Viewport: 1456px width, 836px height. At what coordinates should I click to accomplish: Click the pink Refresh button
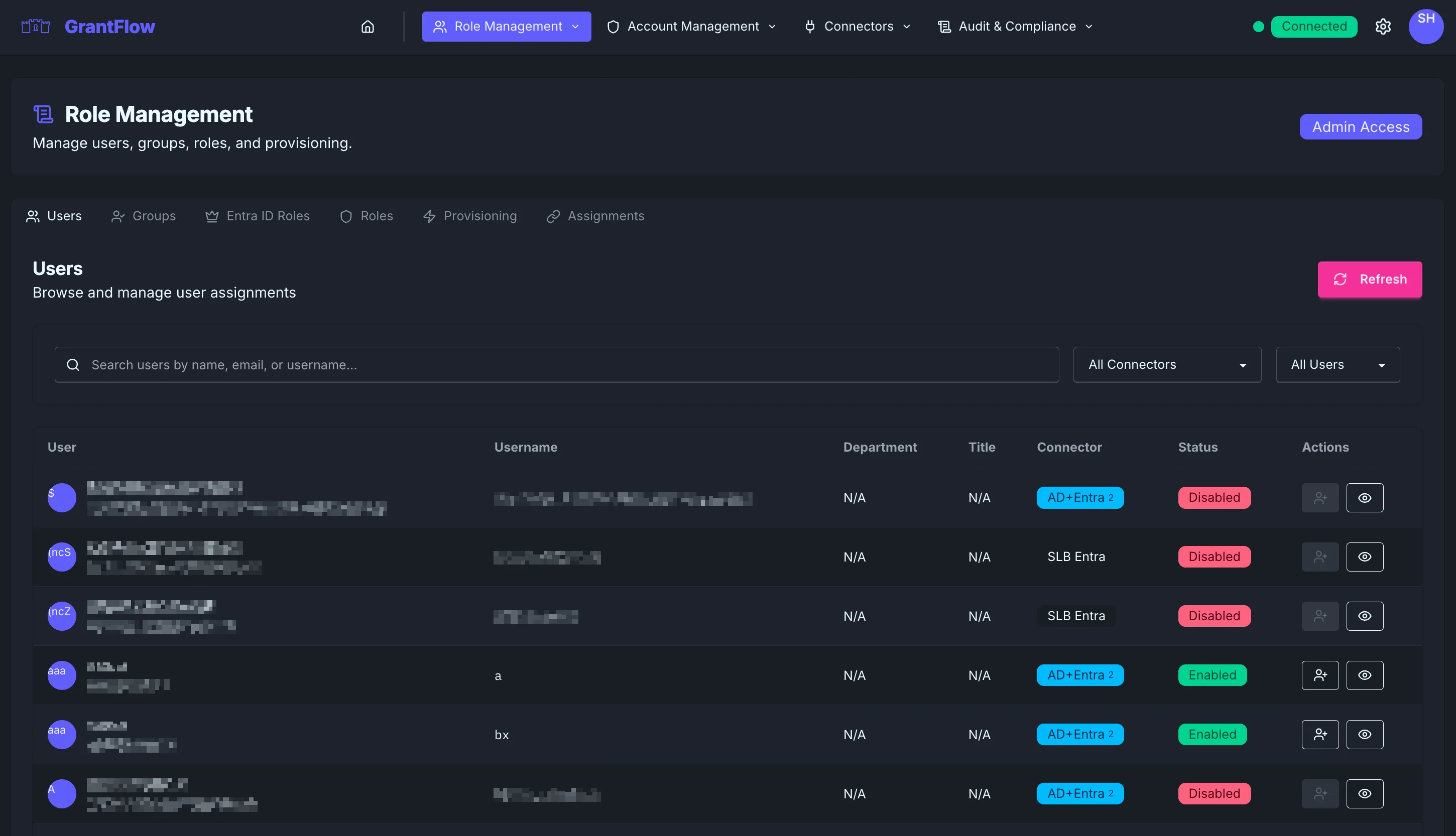click(1369, 280)
